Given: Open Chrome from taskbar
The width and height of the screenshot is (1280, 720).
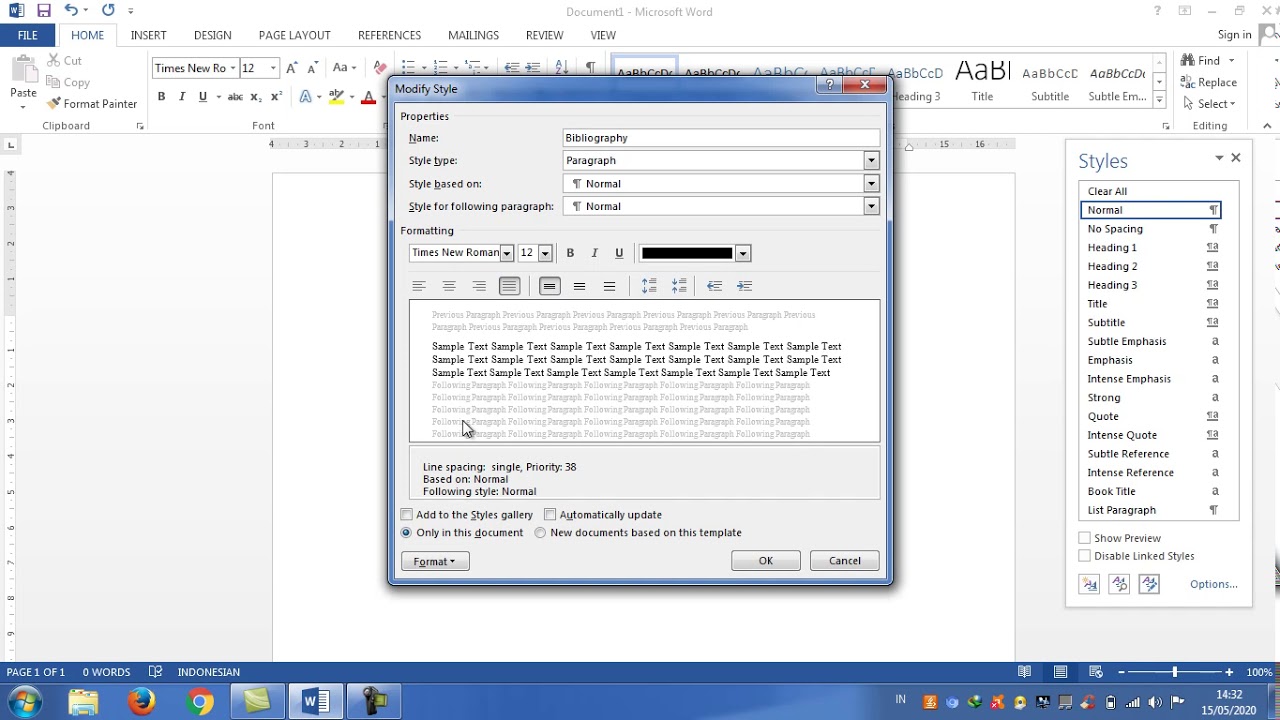Looking at the screenshot, I should pyautogui.click(x=199, y=702).
